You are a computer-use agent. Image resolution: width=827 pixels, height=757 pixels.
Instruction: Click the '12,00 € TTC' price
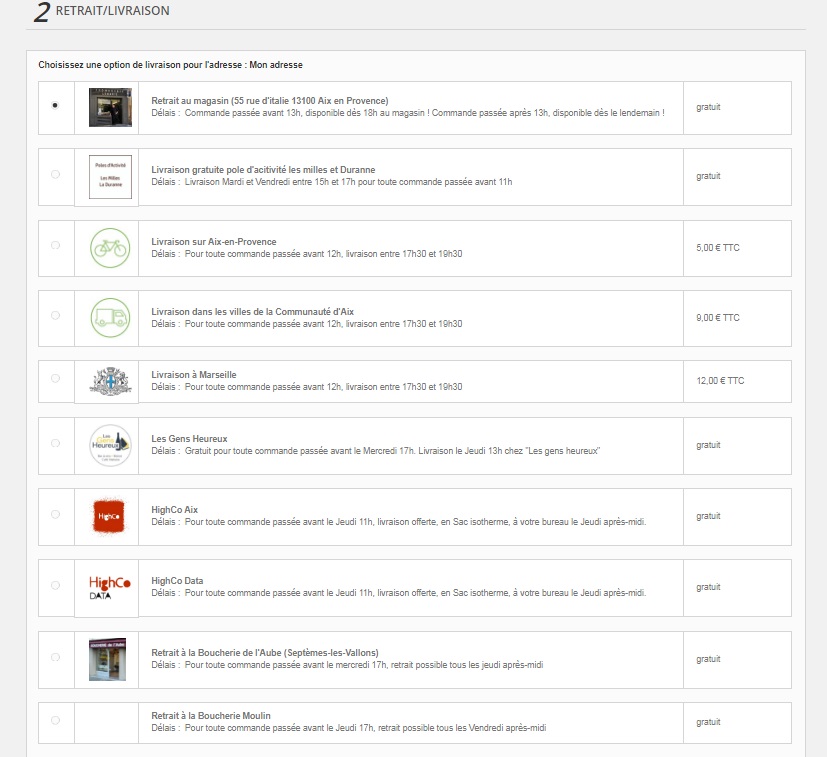(x=720, y=381)
